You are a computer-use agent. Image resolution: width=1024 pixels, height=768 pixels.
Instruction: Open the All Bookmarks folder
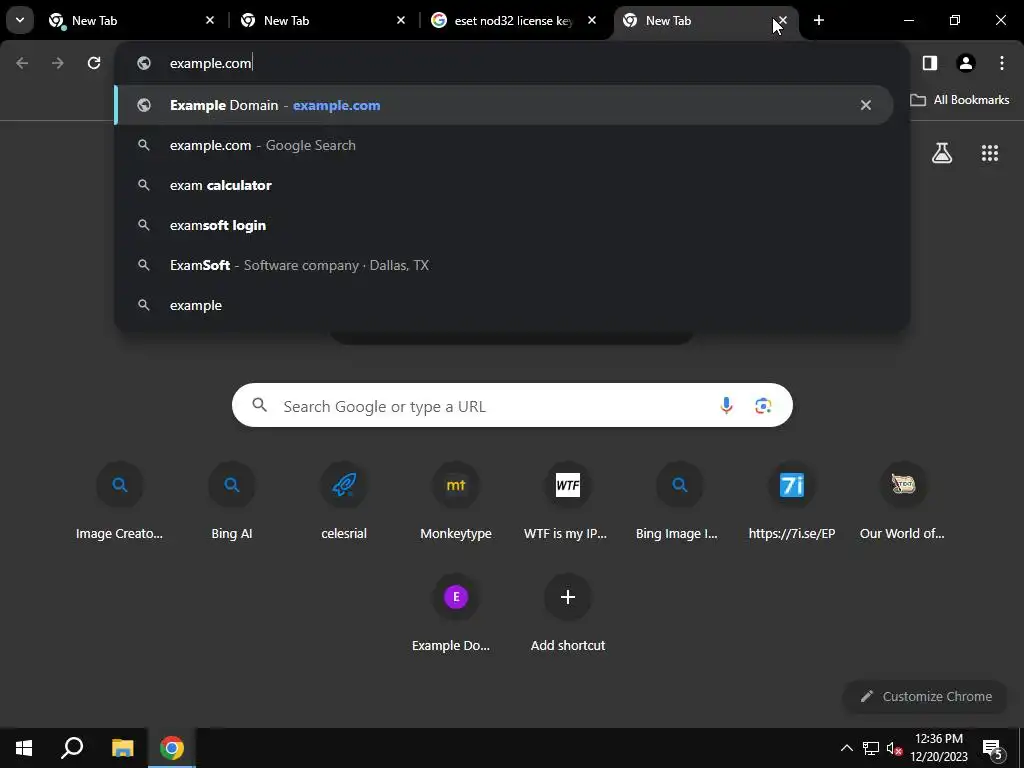point(960,100)
